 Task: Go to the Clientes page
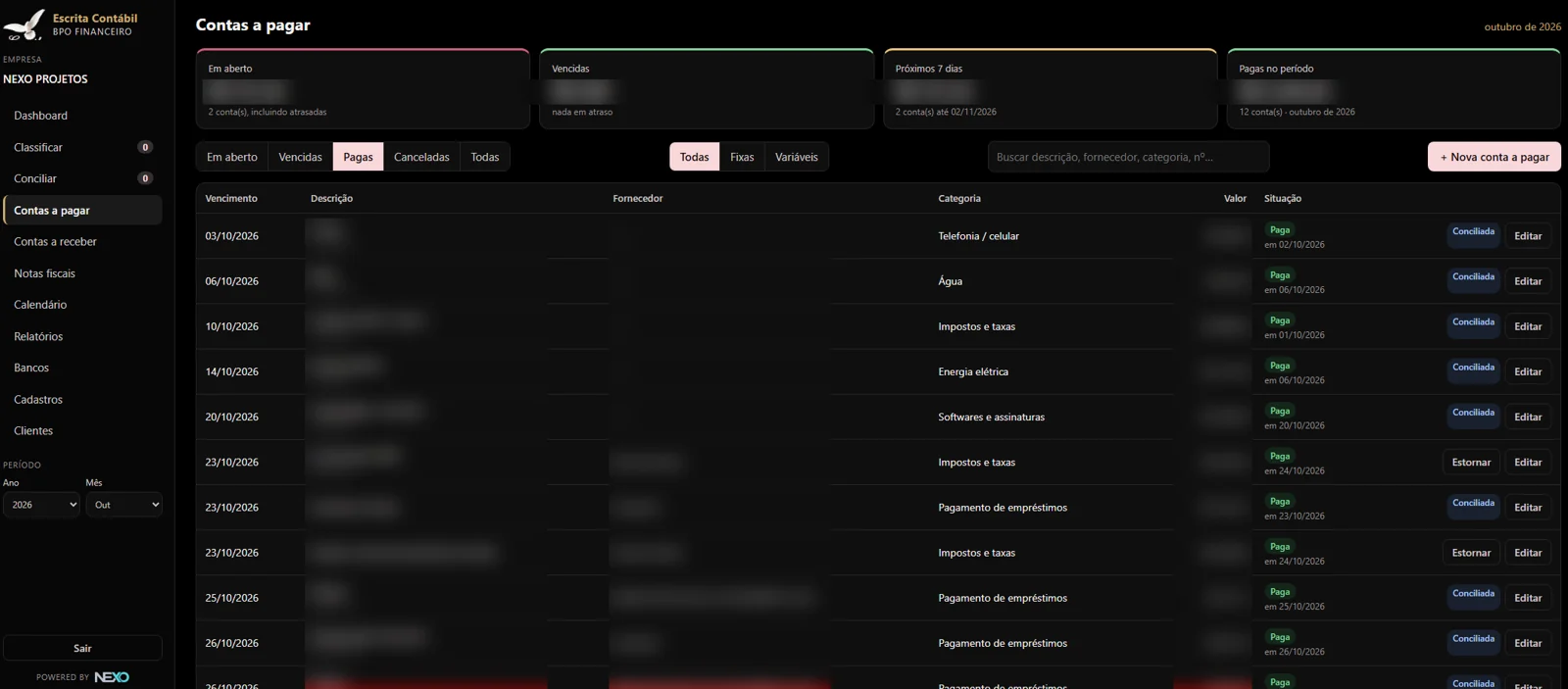coord(82,430)
